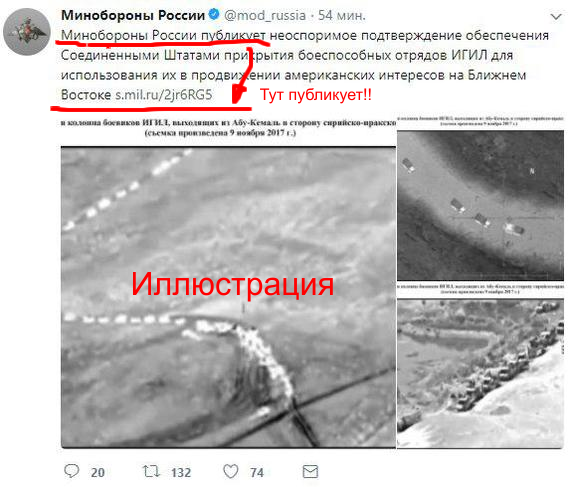The width and height of the screenshot is (570, 487).
Task: Click the Минобороны России account name
Action: click(x=133, y=15)
